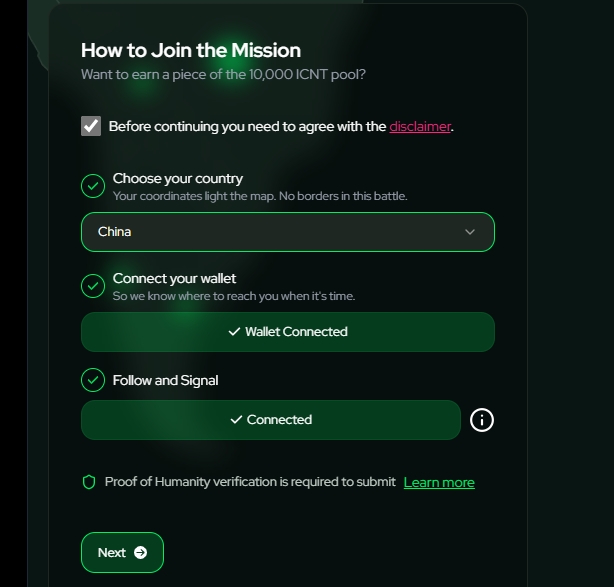Click the Next button
Image resolution: width=614 pixels, height=587 pixels.
[x=122, y=553]
